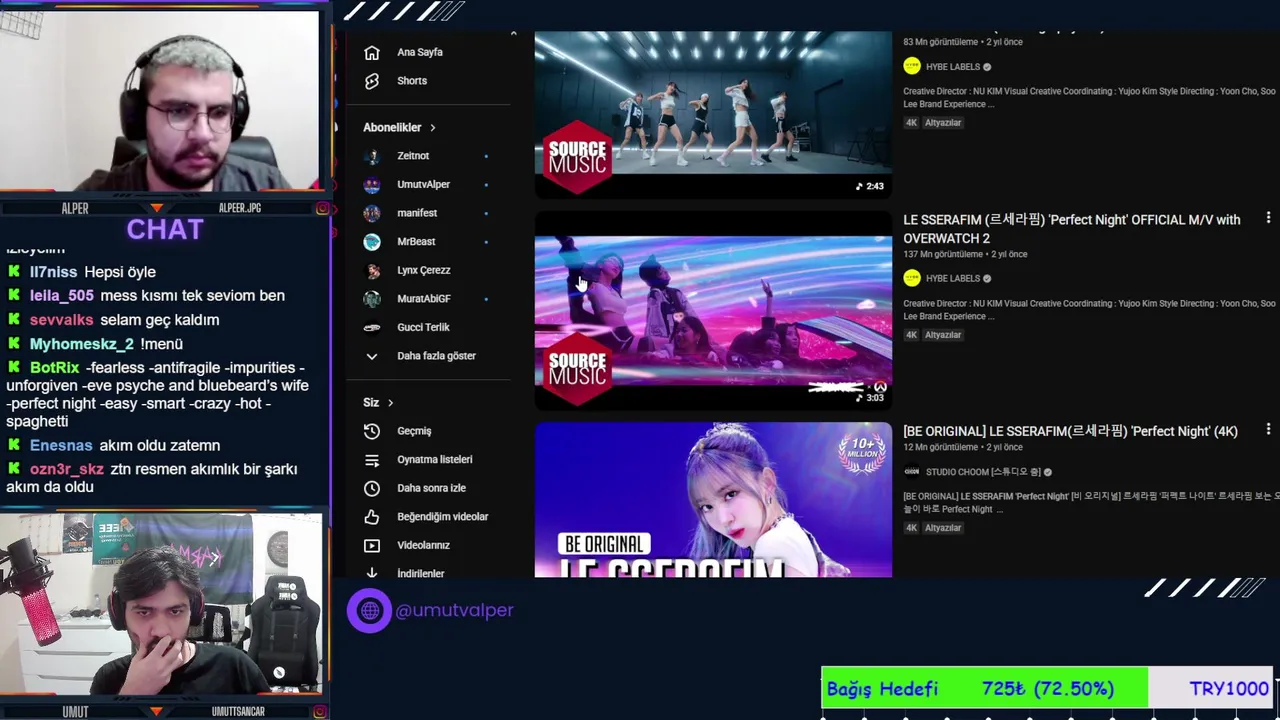The height and width of the screenshot is (720, 1280).
Task: Open Beğendiğim videolar thumbs-up icon
Action: (x=372, y=517)
